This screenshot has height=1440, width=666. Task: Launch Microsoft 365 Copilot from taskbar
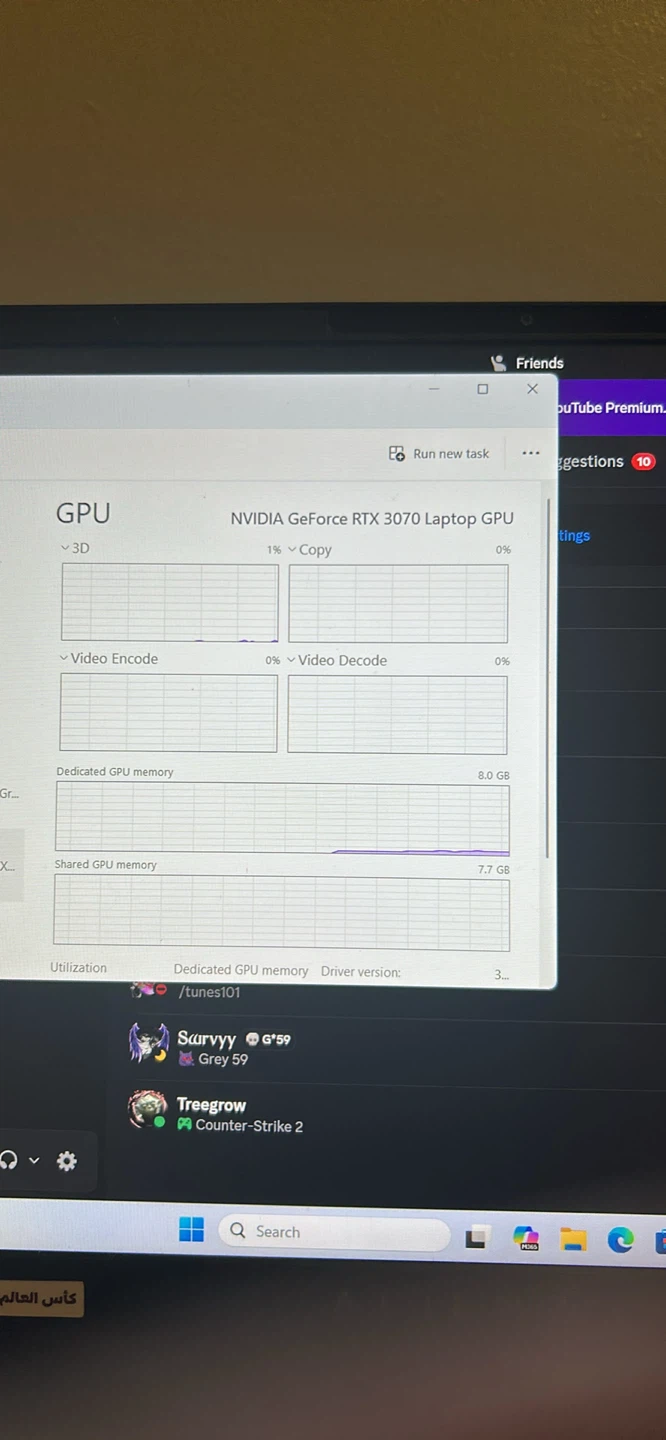point(526,1238)
